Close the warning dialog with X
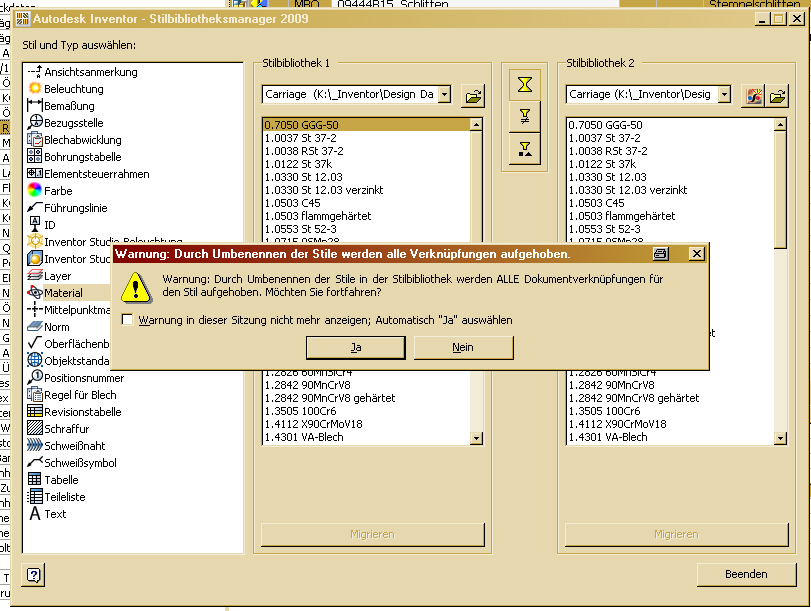The height and width of the screenshot is (611, 811). point(697,254)
